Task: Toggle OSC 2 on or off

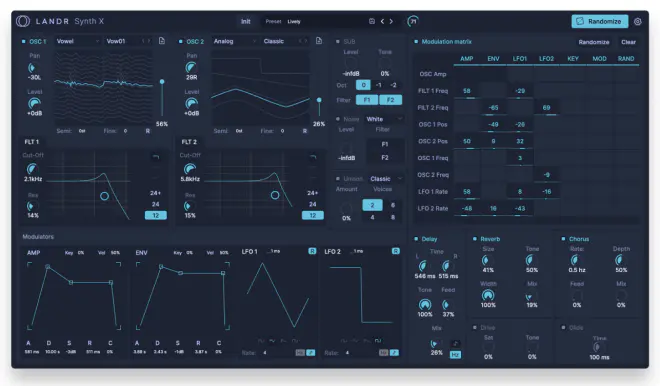Action: [181, 41]
